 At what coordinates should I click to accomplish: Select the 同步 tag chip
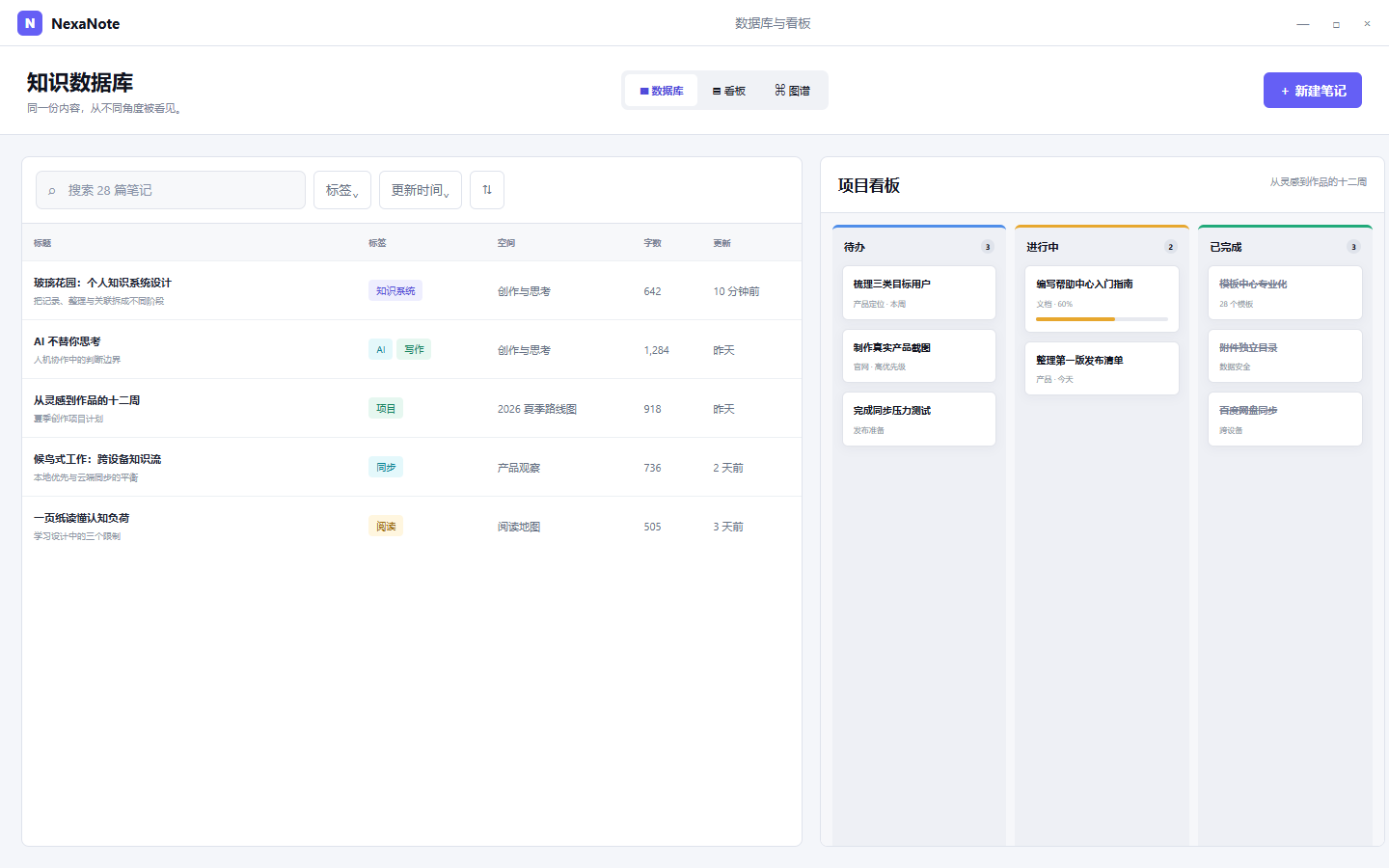(386, 467)
